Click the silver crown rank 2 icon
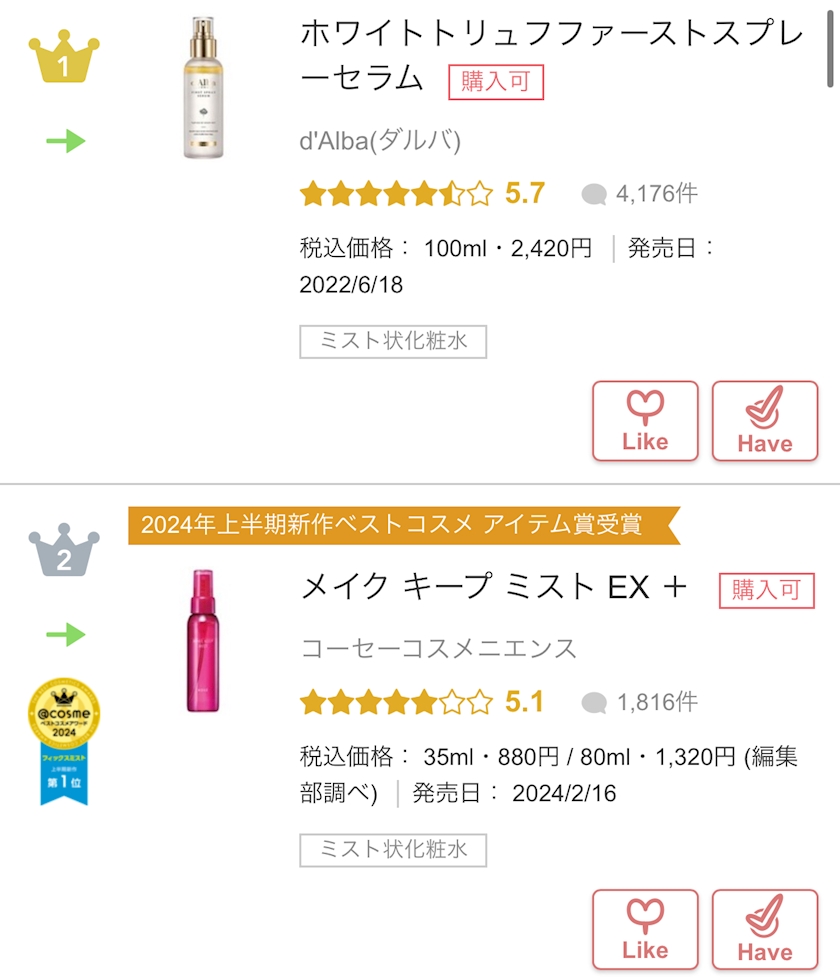The image size is (840, 978). pyautogui.click(x=64, y=551)
